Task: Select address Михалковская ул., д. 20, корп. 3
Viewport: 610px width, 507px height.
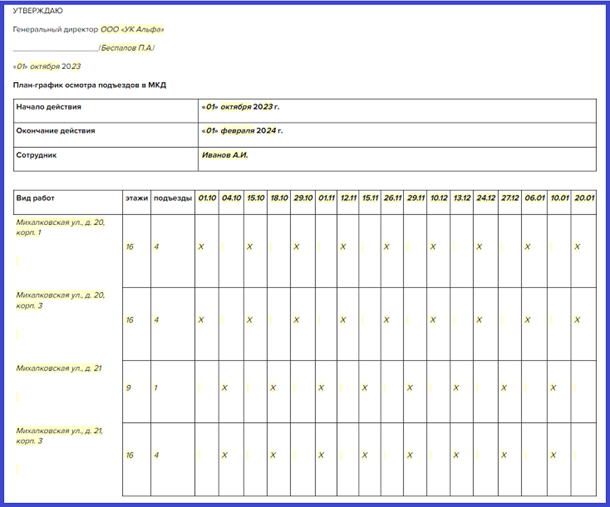Action: (60, 300)
